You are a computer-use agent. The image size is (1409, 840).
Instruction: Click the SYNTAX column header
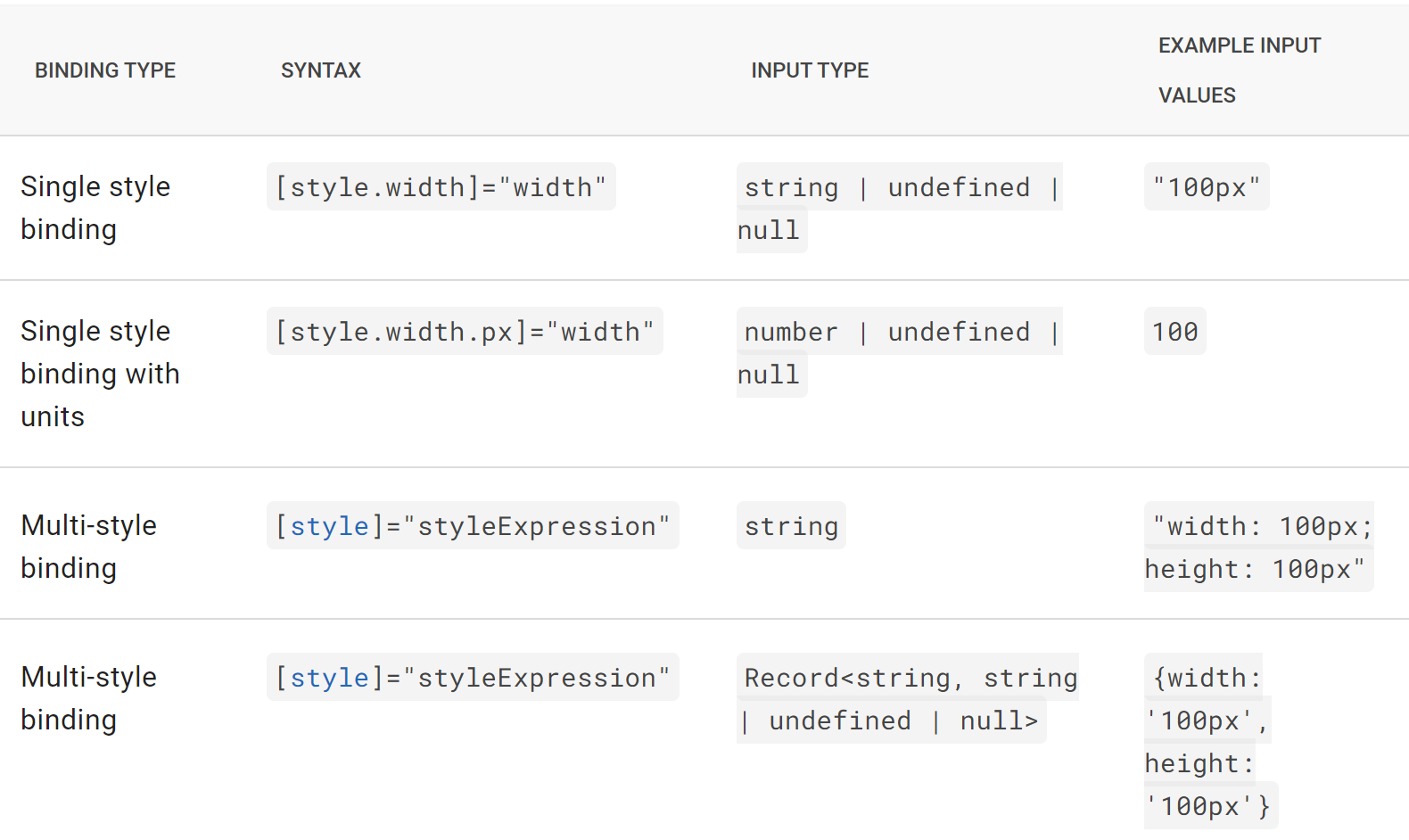pyautogui.click(x=321, y=70)
